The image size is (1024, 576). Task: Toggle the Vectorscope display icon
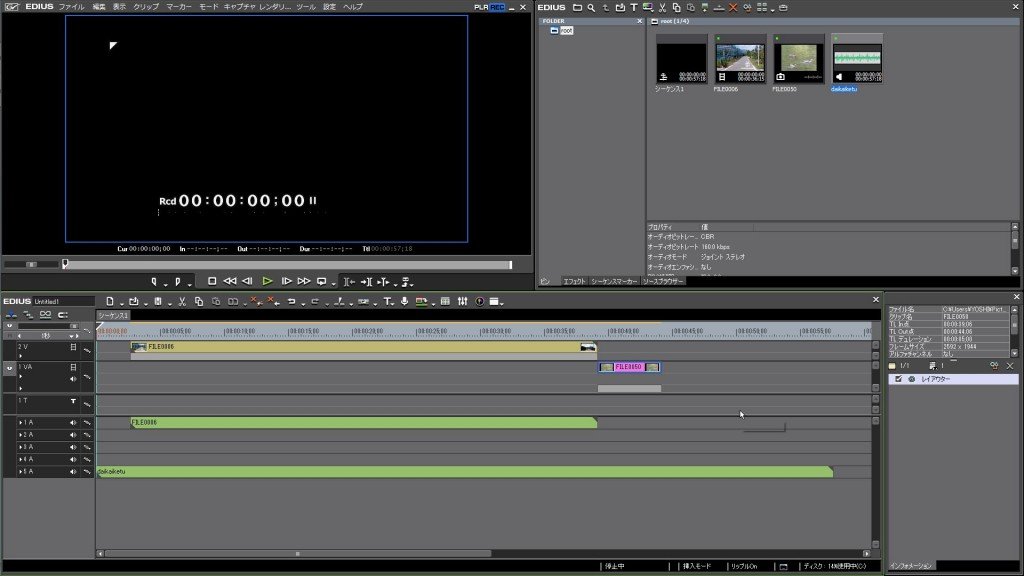click(479, 301)
